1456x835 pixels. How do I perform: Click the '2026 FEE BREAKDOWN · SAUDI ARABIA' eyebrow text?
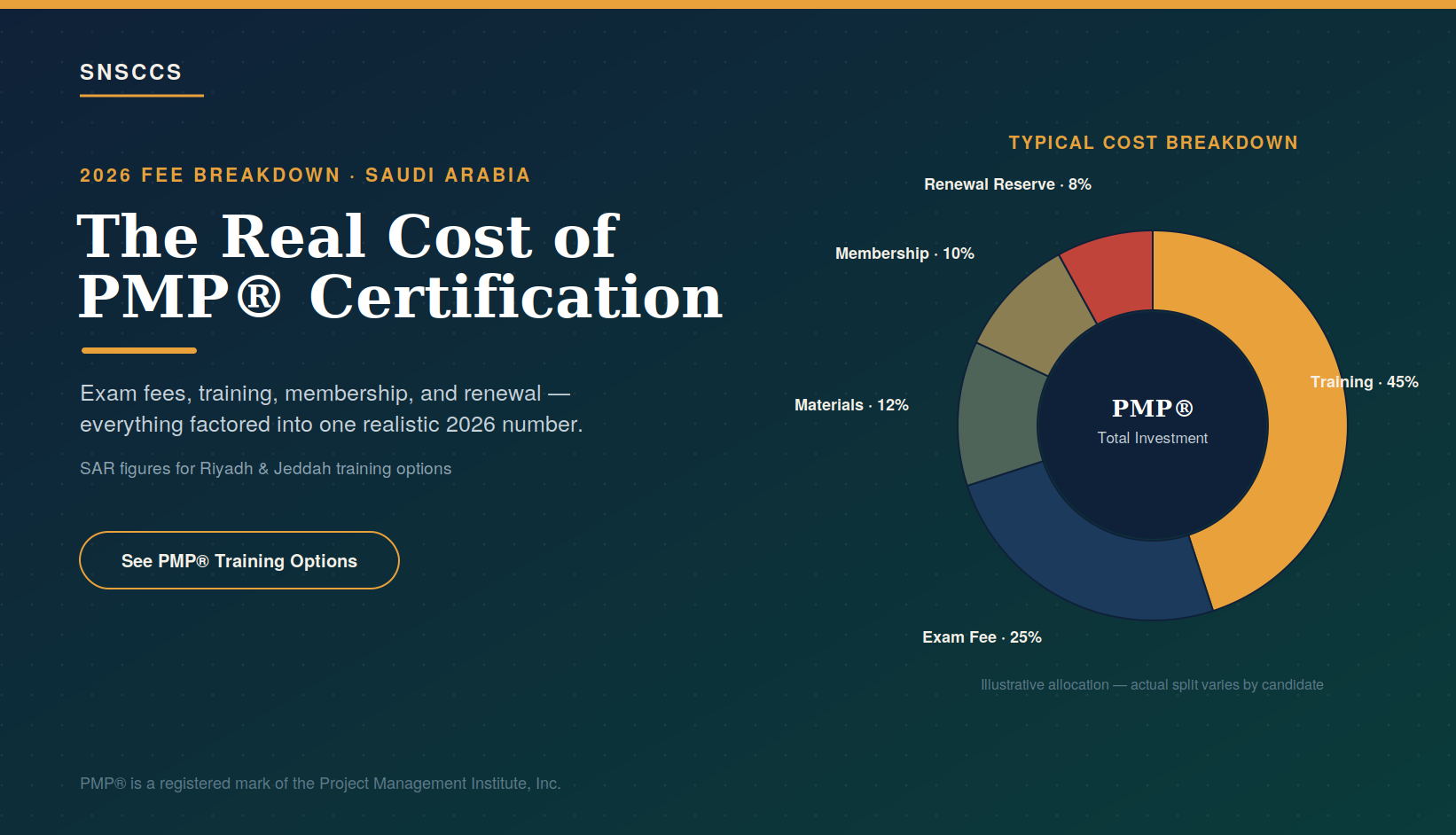point(305,176)
